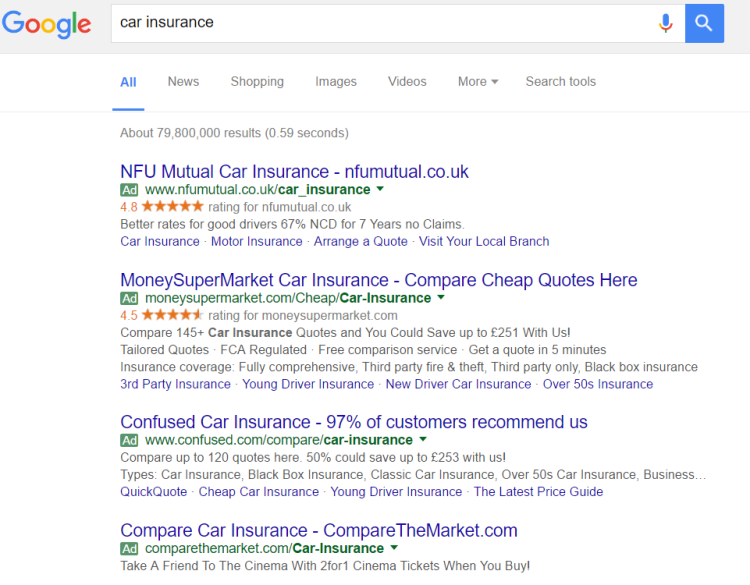This screenshot has height=585, width=750.
Task: Expand the arrow next to comparethemarket.com URL
Action: click(x=394, y=548)
